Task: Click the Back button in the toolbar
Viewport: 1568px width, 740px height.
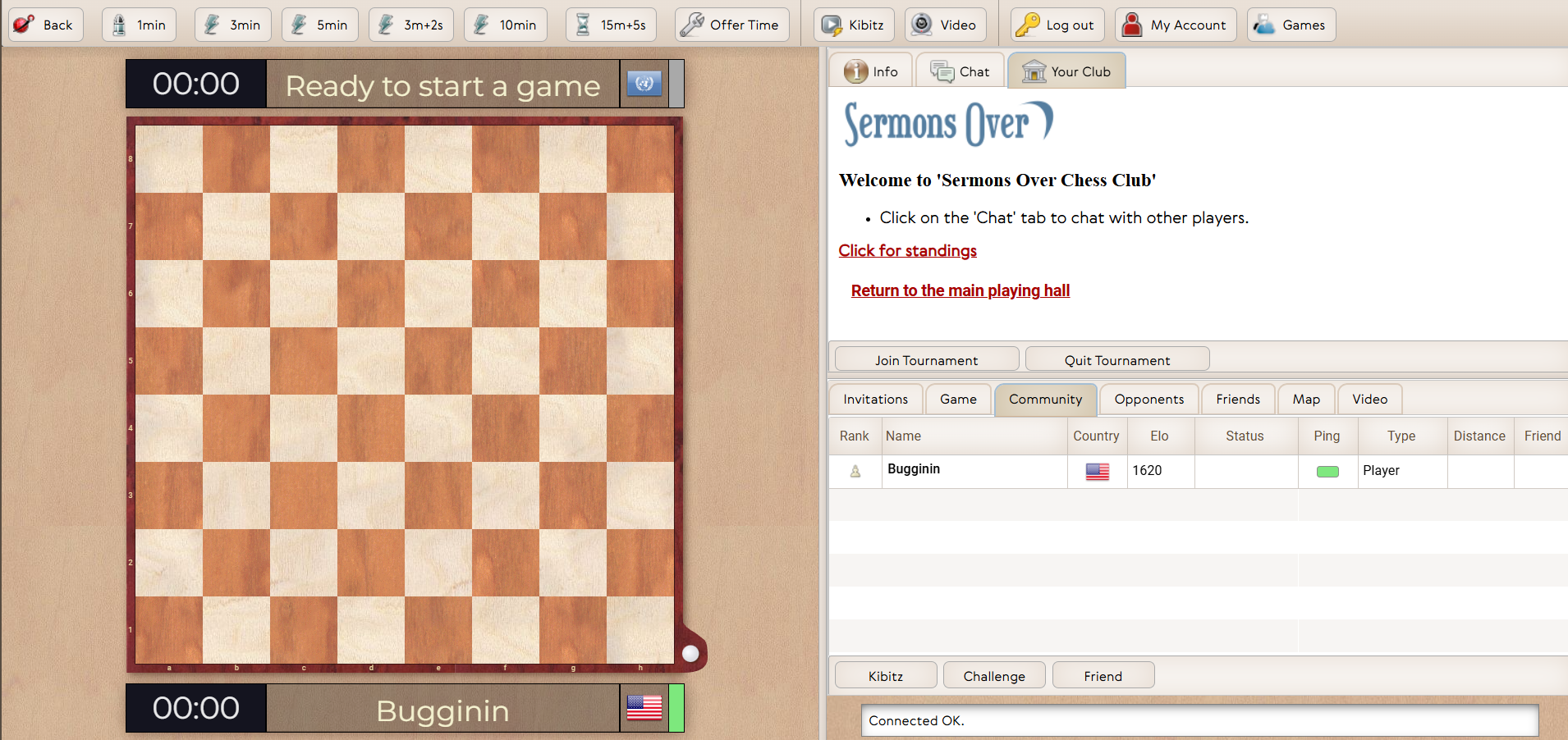Action: (45, 25)
